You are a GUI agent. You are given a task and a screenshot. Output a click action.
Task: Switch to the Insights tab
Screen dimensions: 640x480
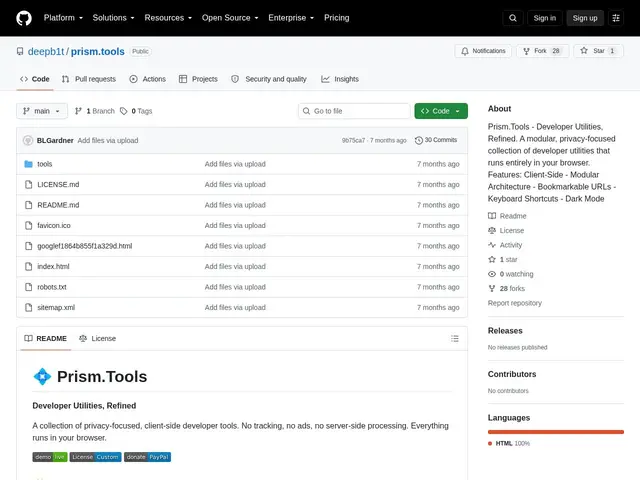coord(340,79)
